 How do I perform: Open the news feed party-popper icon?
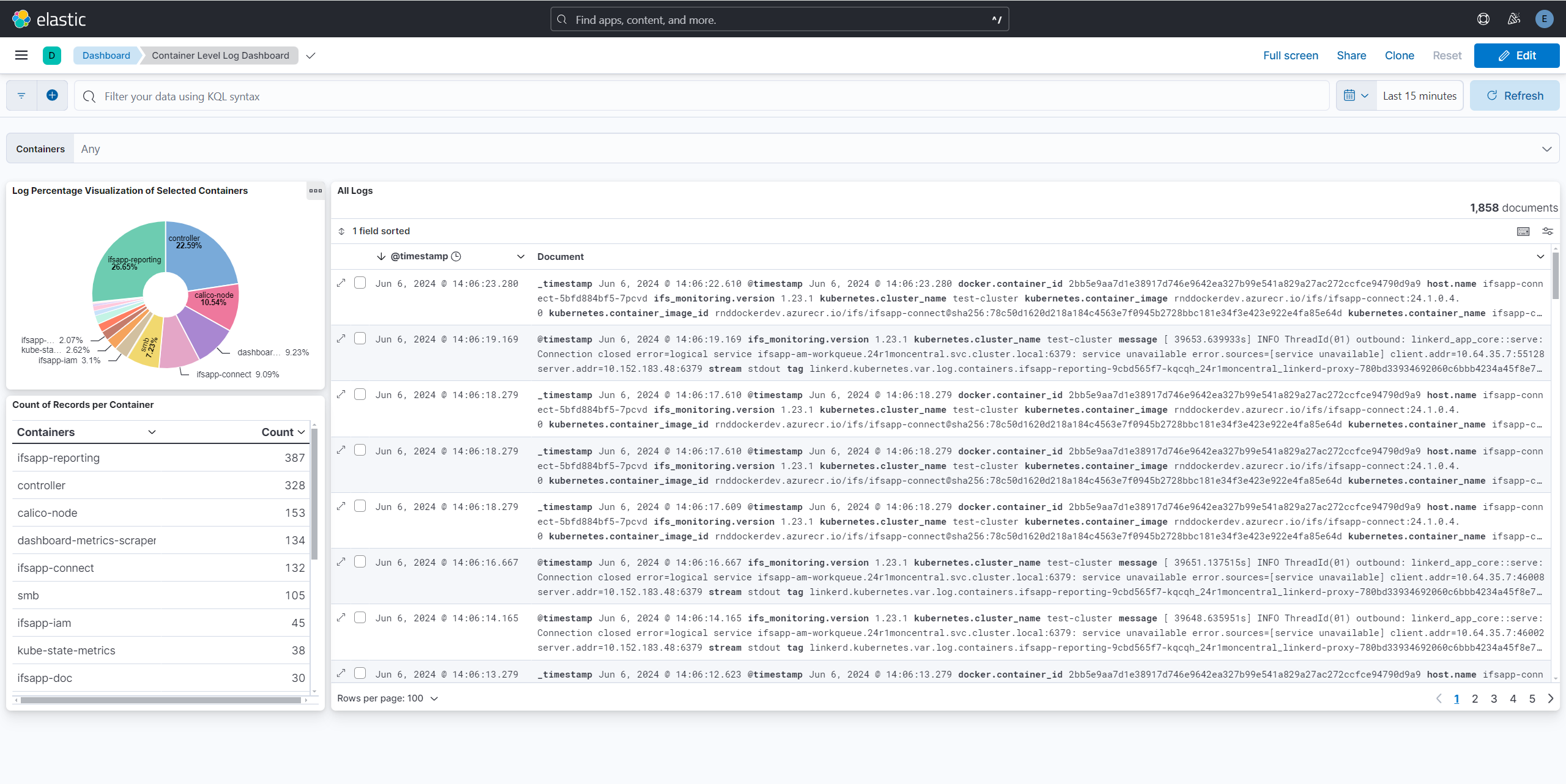(x=1514, y=19)
